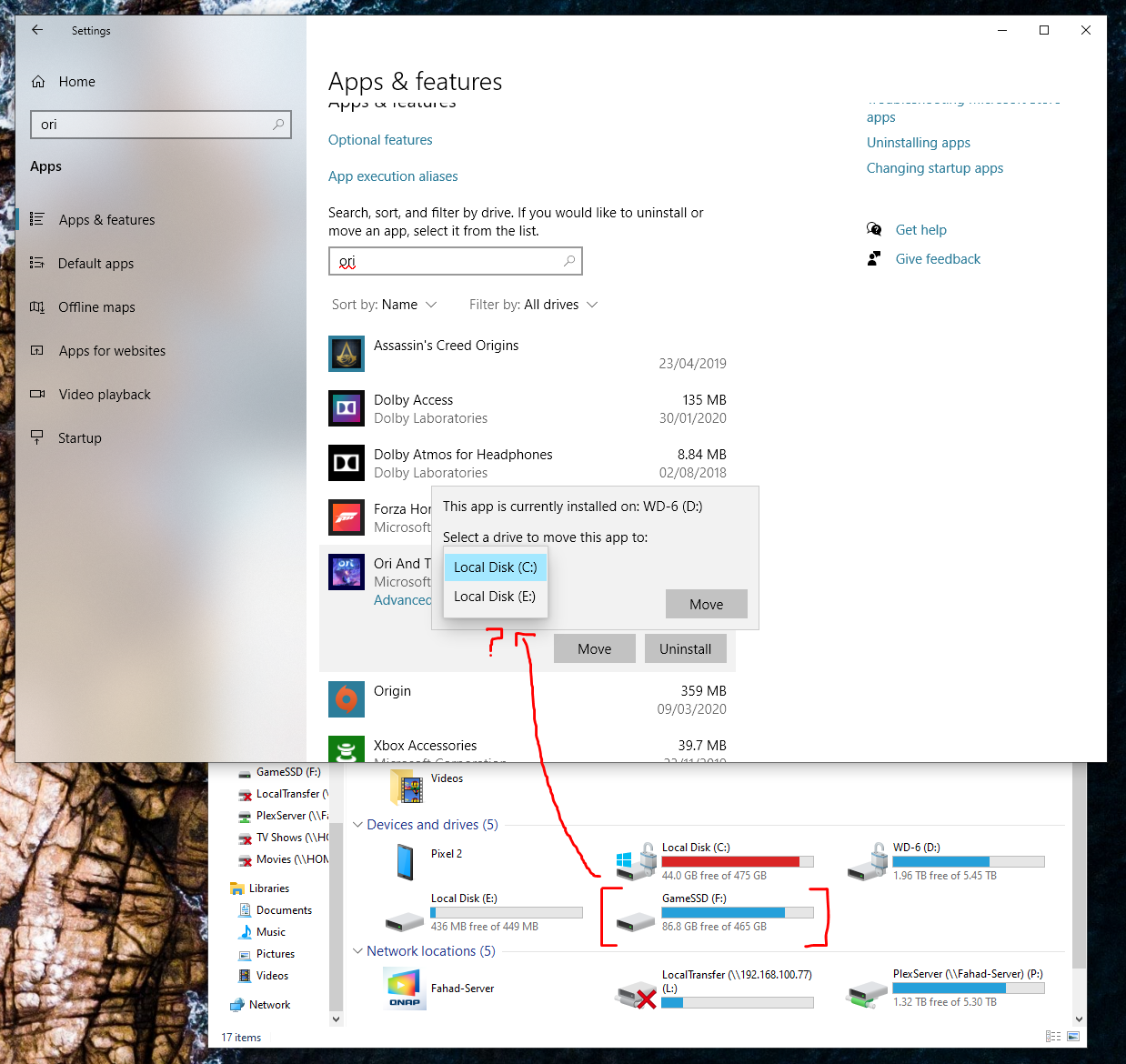Open Apps for websites sidebar item

coord(112,351)
